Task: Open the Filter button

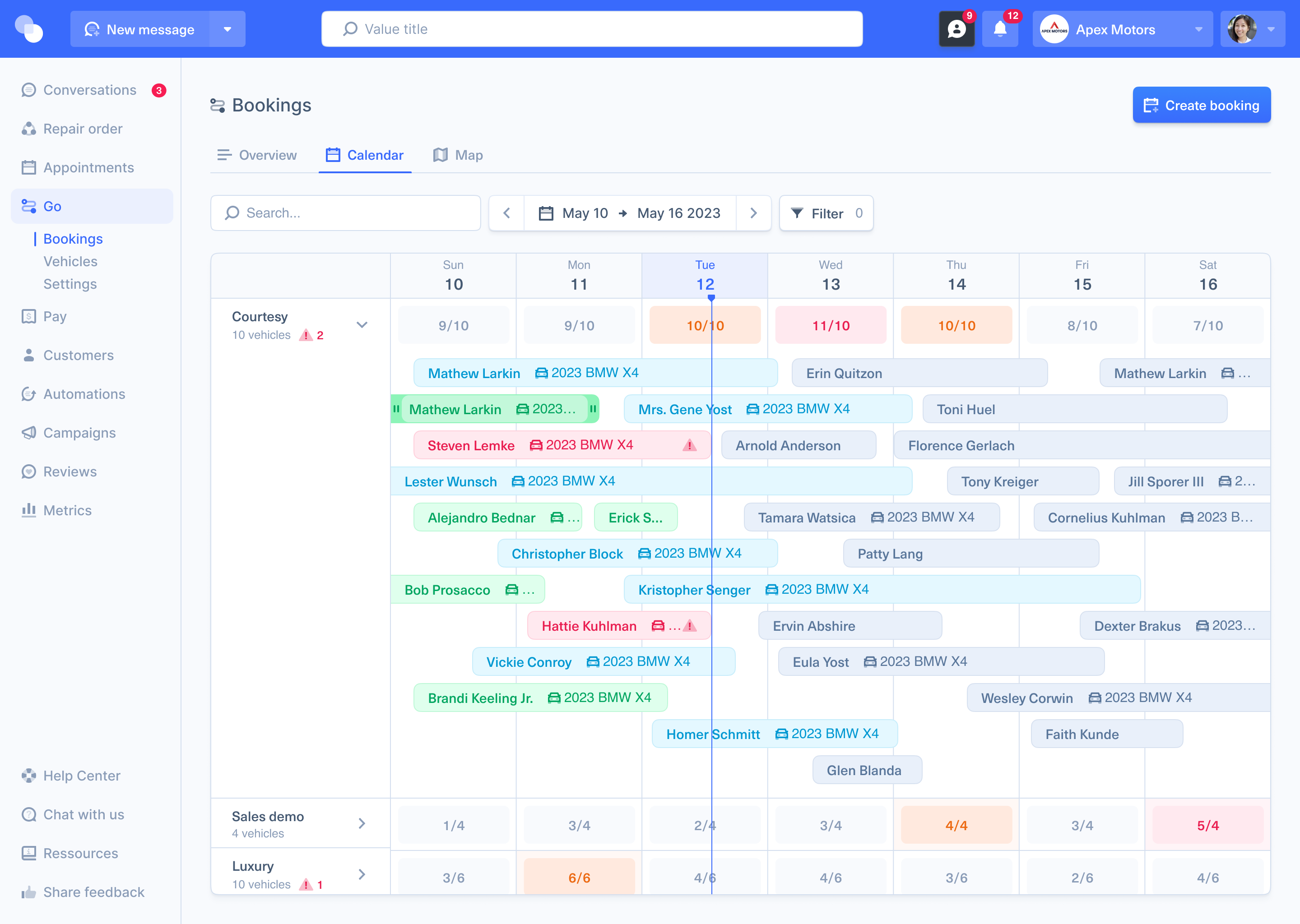Action: point(826,213)
